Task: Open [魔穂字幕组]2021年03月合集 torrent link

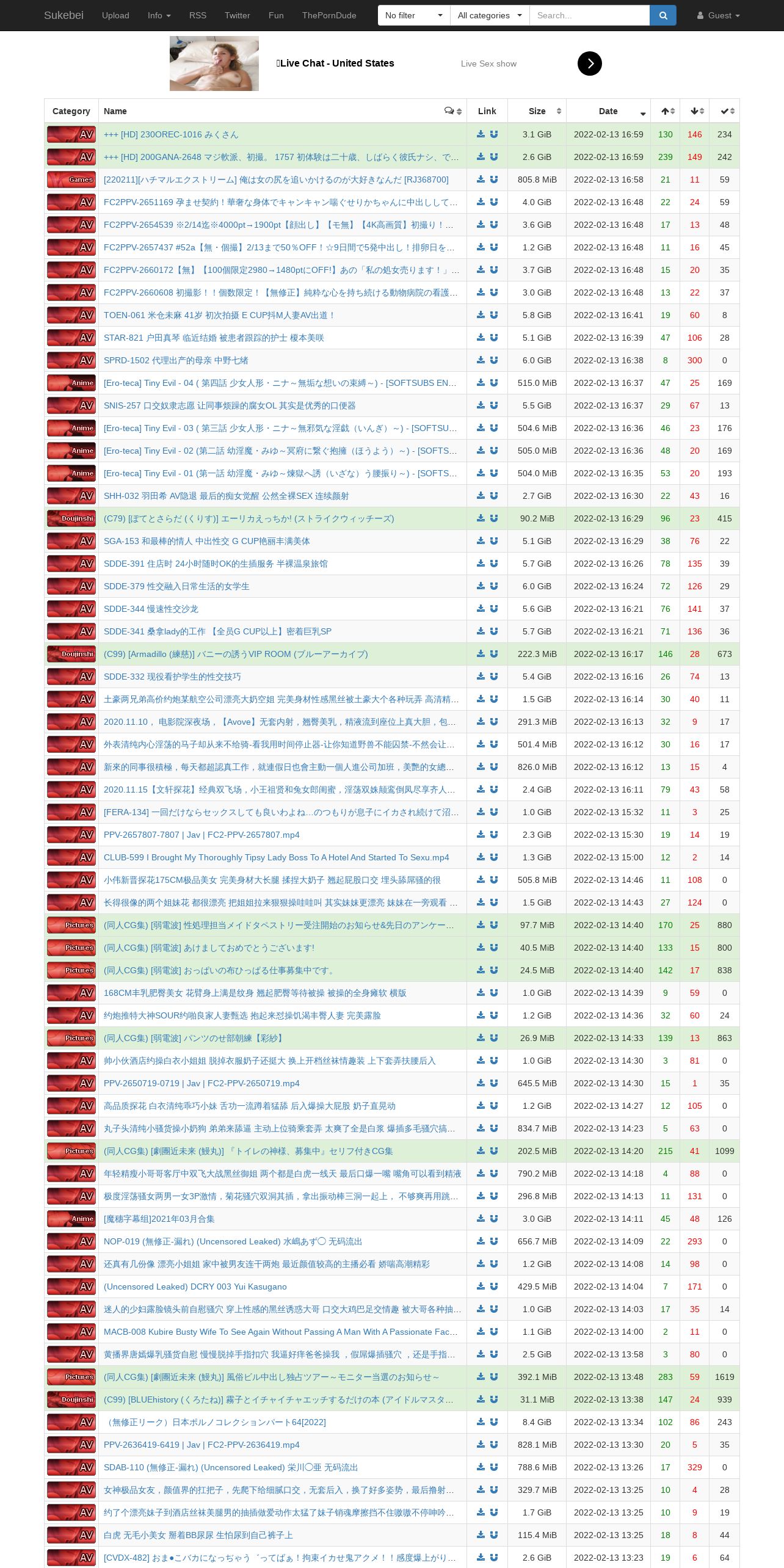Action: click(x=159, y=1219)
